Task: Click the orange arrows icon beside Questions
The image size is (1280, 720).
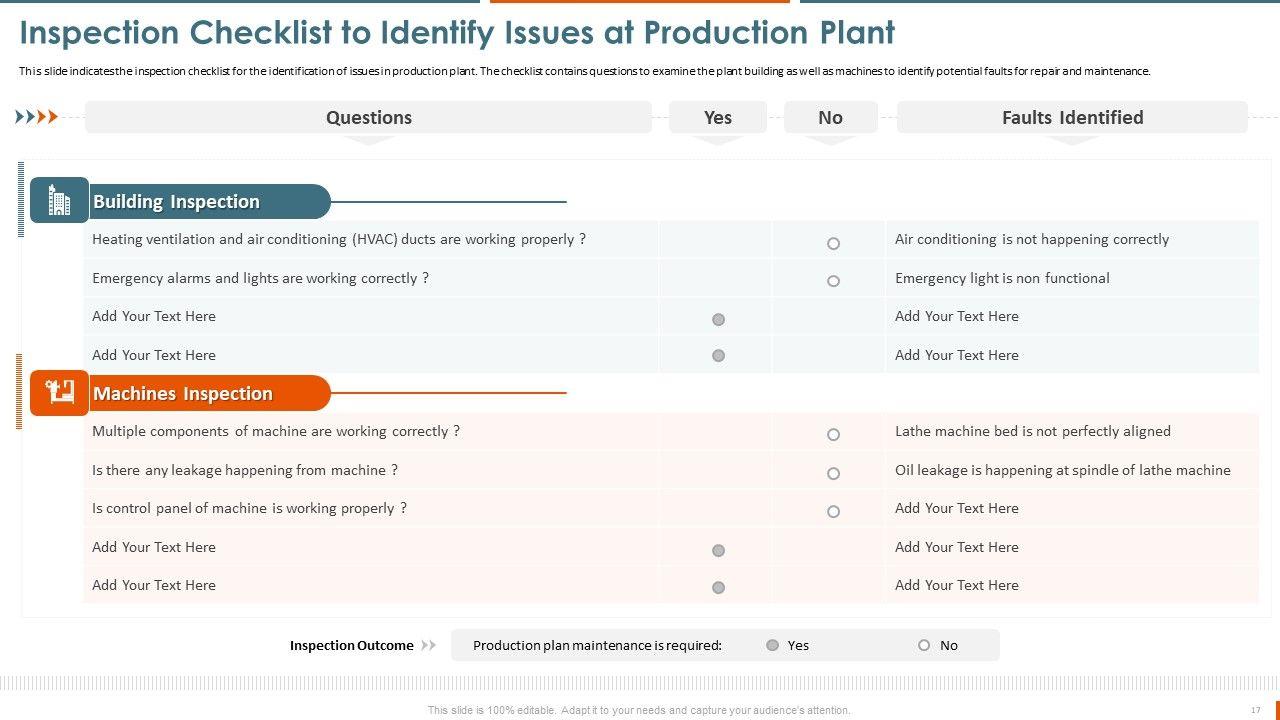Action: point(37,117)
